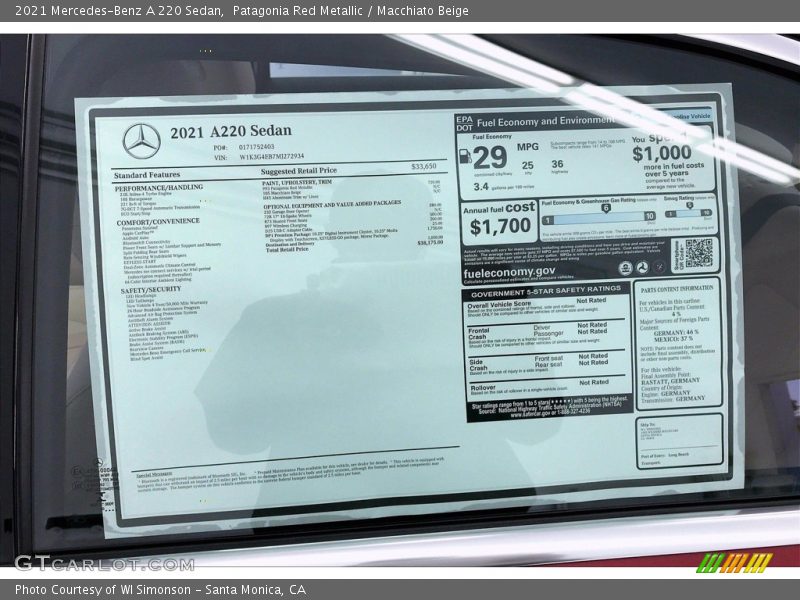
Task: Click the 'PERFORMANCE/HANDLING' section heading
Action: point(159,188)
